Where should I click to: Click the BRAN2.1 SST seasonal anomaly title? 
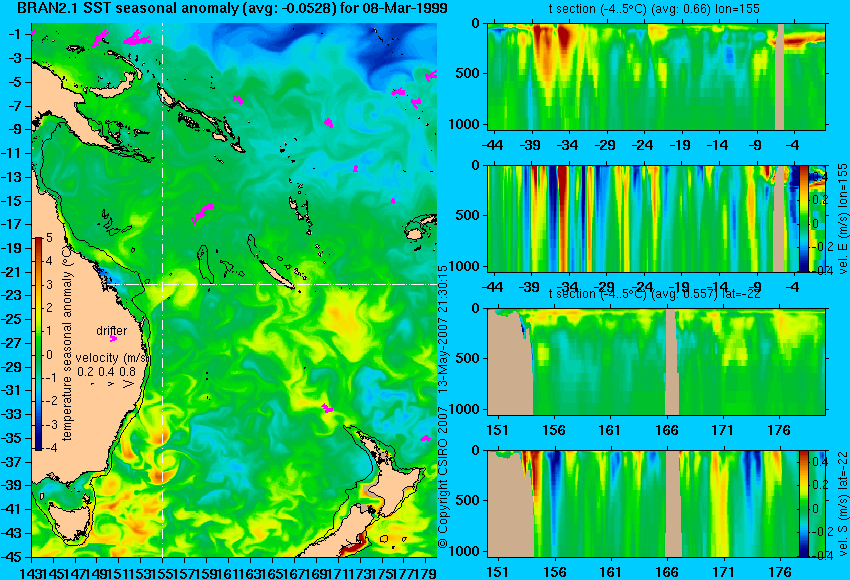tap(234, 8)
